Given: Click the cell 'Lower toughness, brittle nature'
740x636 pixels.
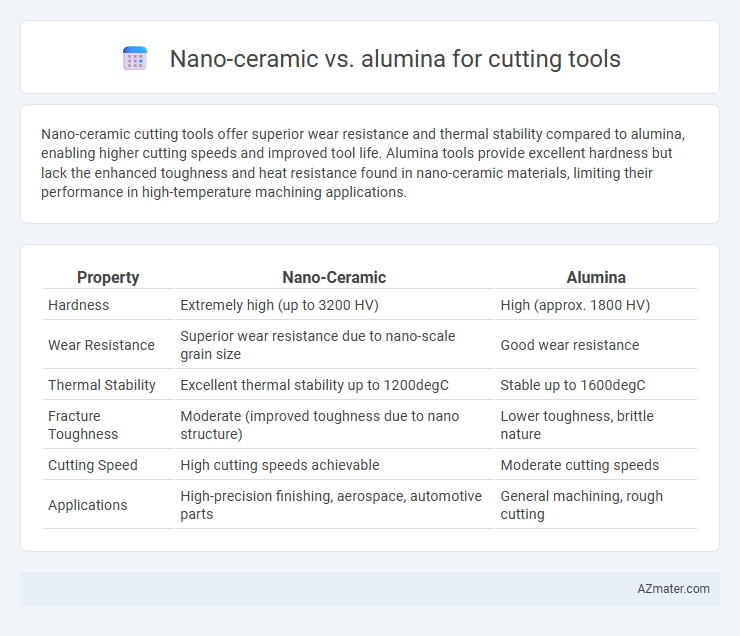Looking at the screenshot, I should 577,425.
